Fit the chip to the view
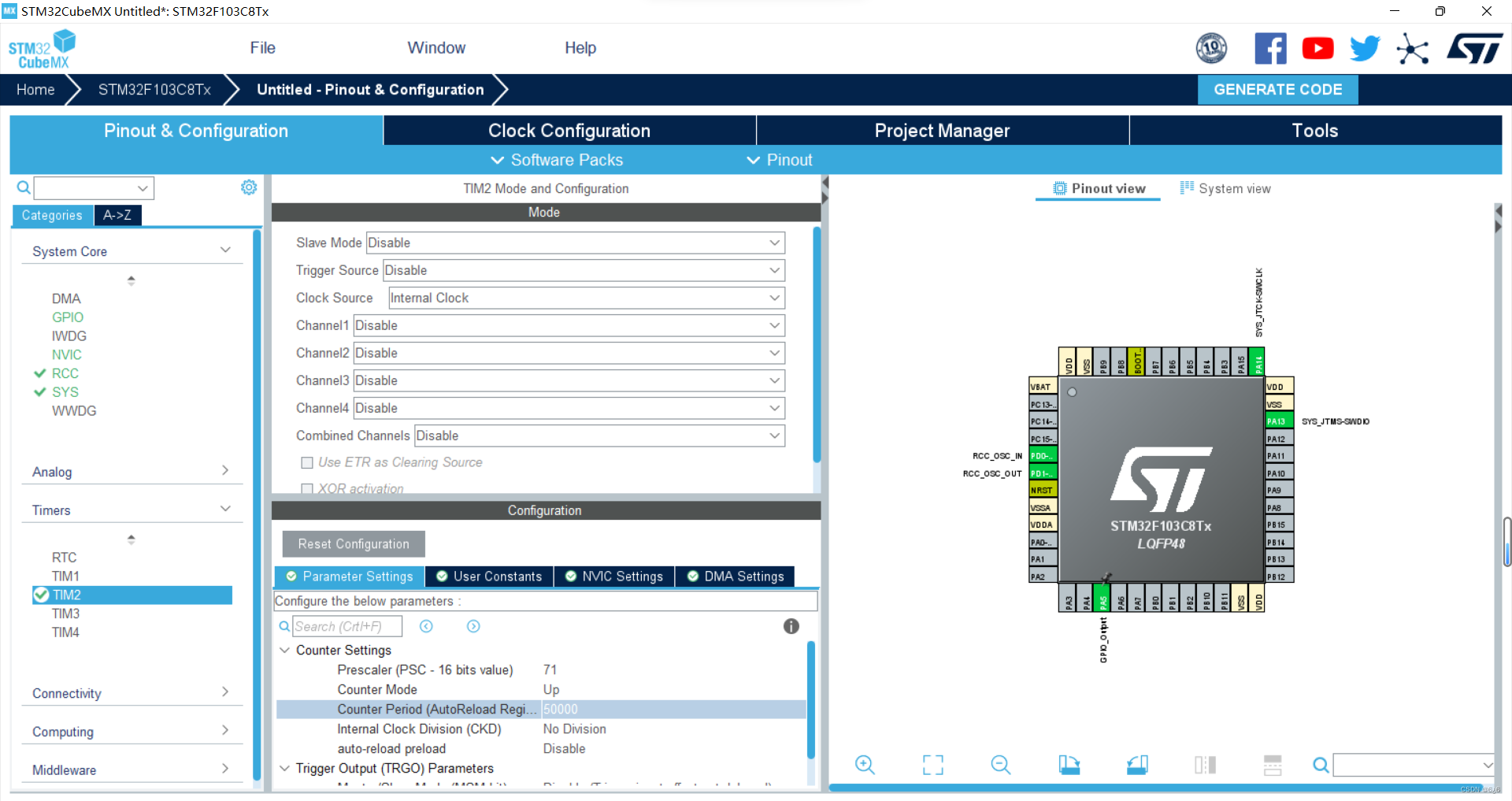The width and height of the screenshot is (1512, 801). click(x=933, y=765)
